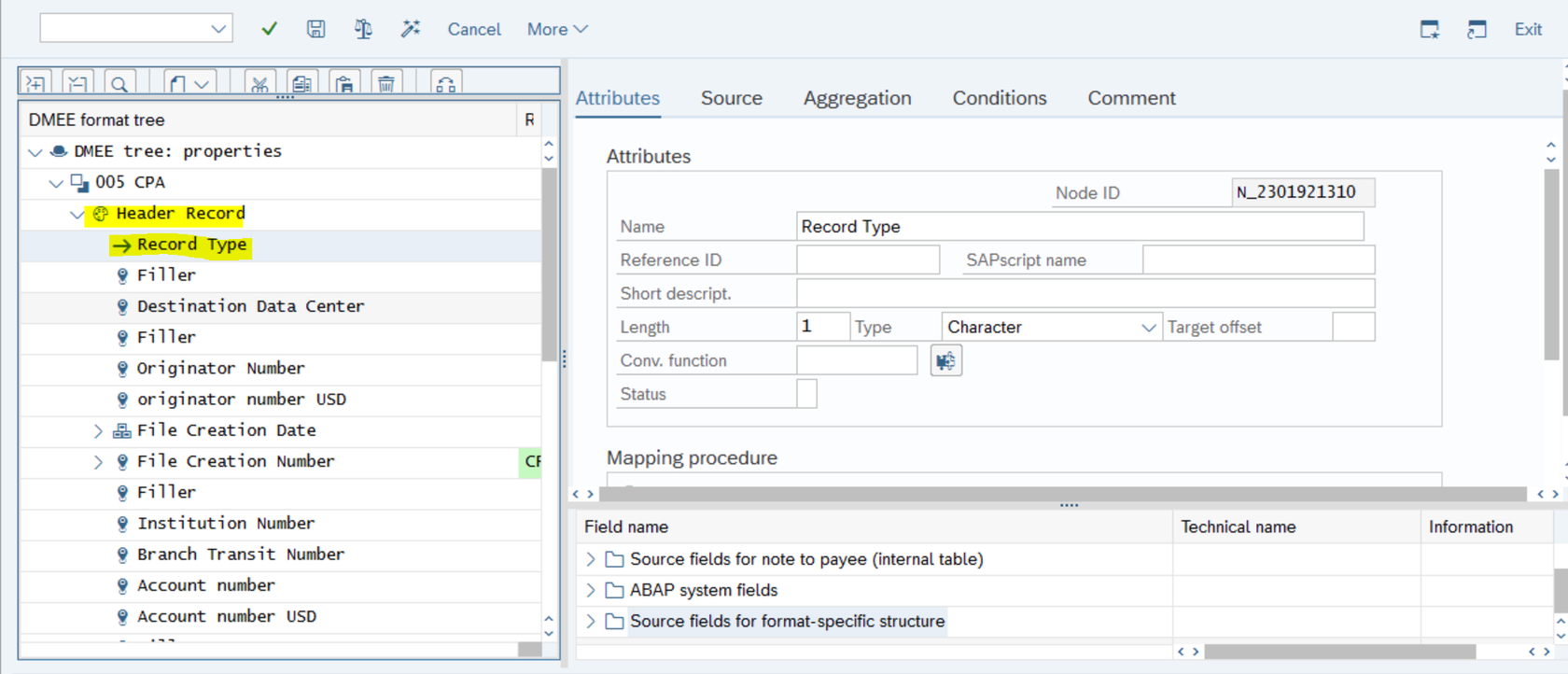Click the collapse subtree icon in tree toolbar
The width and height of the screenshot is (1568, 674).
click(77, 84)
